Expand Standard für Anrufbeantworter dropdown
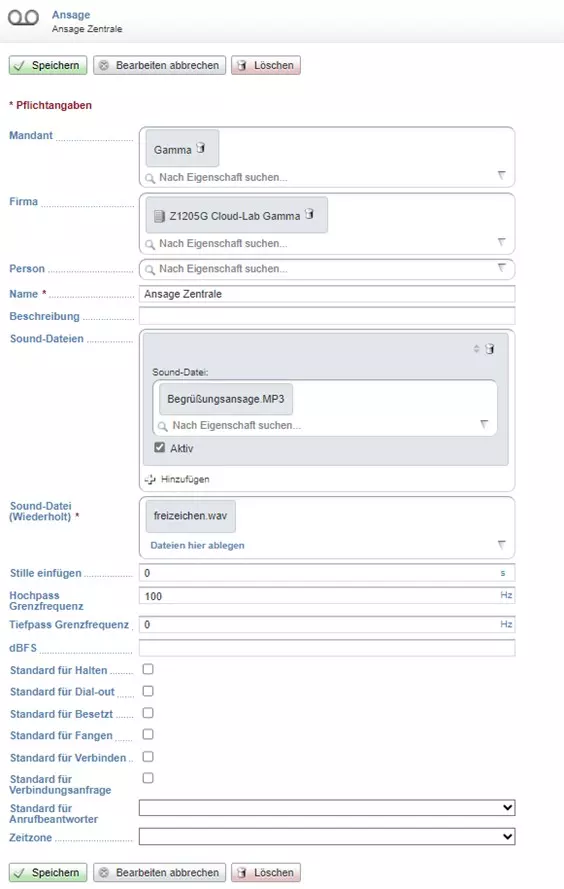Viewport: 564px width, 889px height. coord(327,807)
